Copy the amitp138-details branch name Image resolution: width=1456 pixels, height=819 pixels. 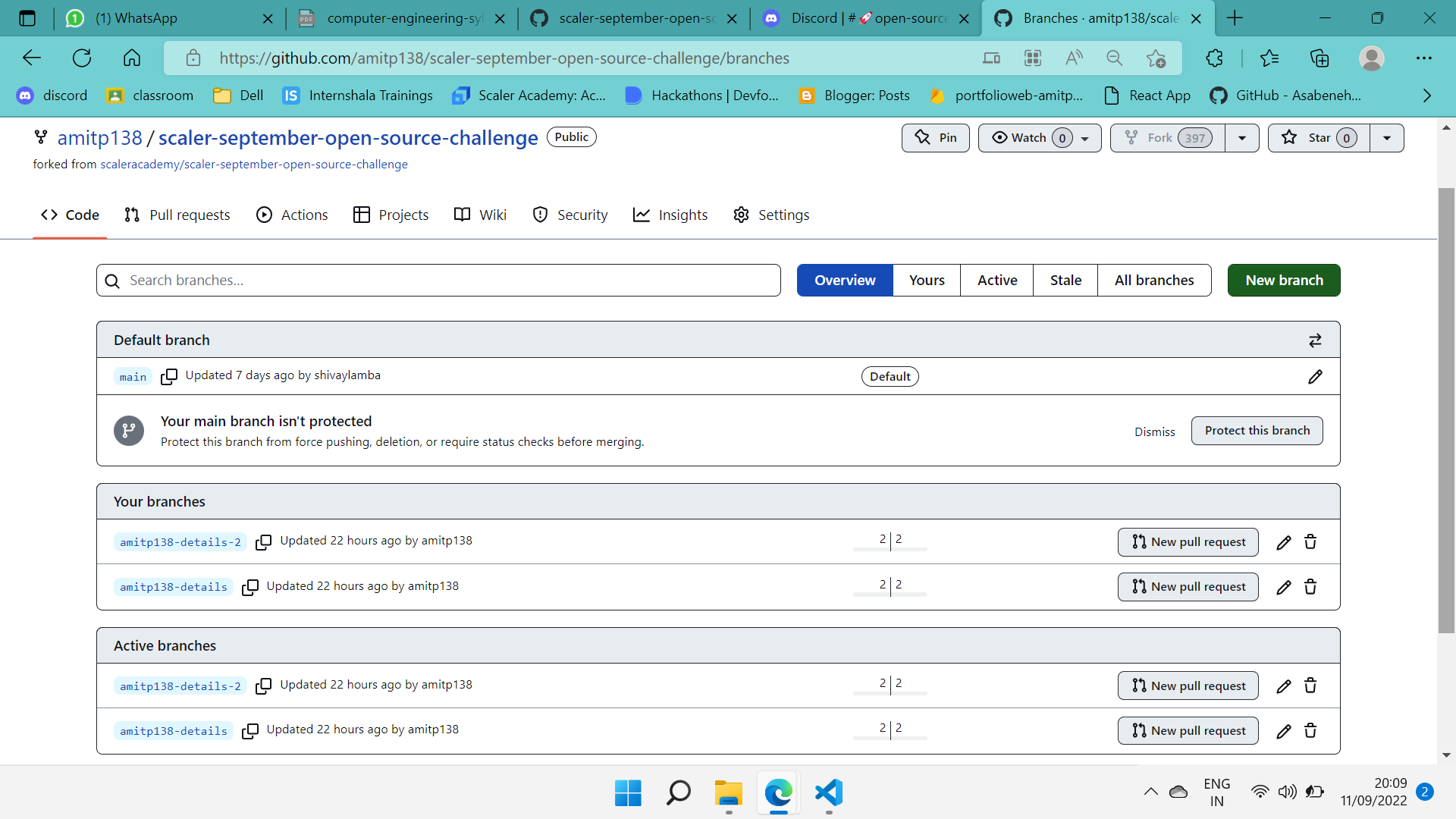250,587
